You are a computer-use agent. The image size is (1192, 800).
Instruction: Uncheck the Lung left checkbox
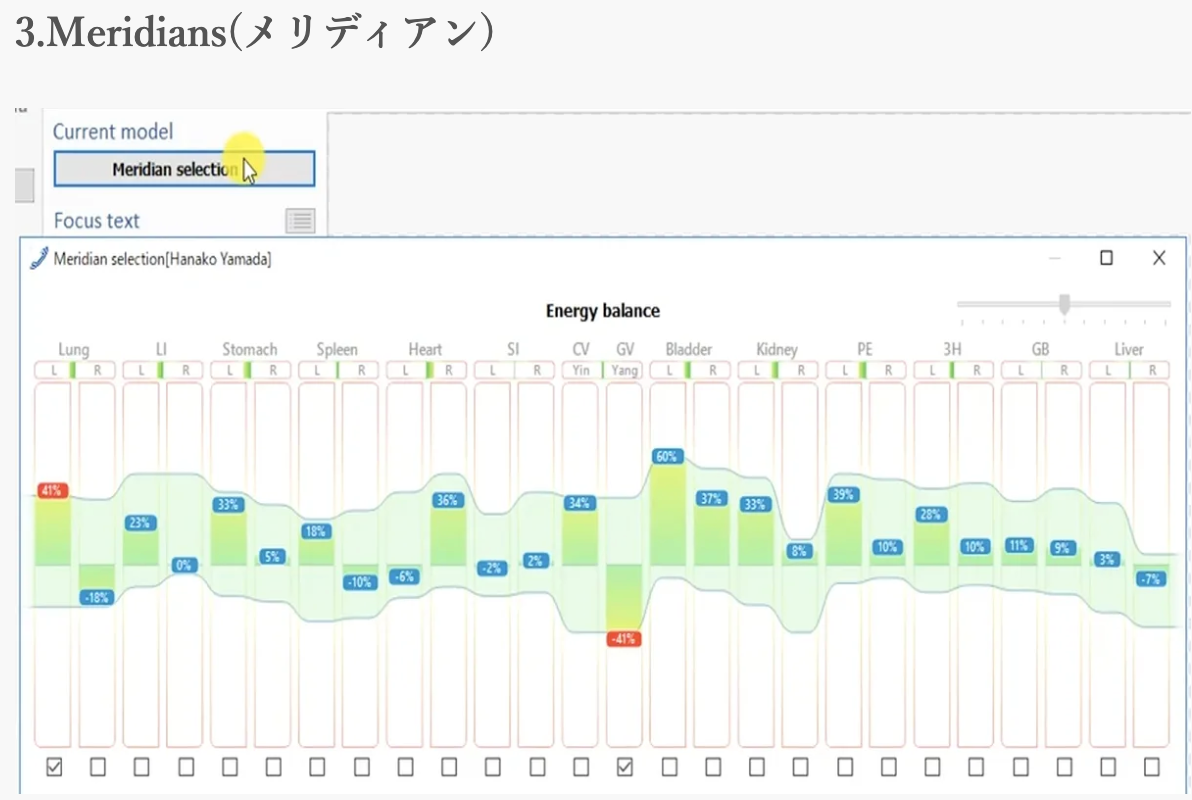54,767
